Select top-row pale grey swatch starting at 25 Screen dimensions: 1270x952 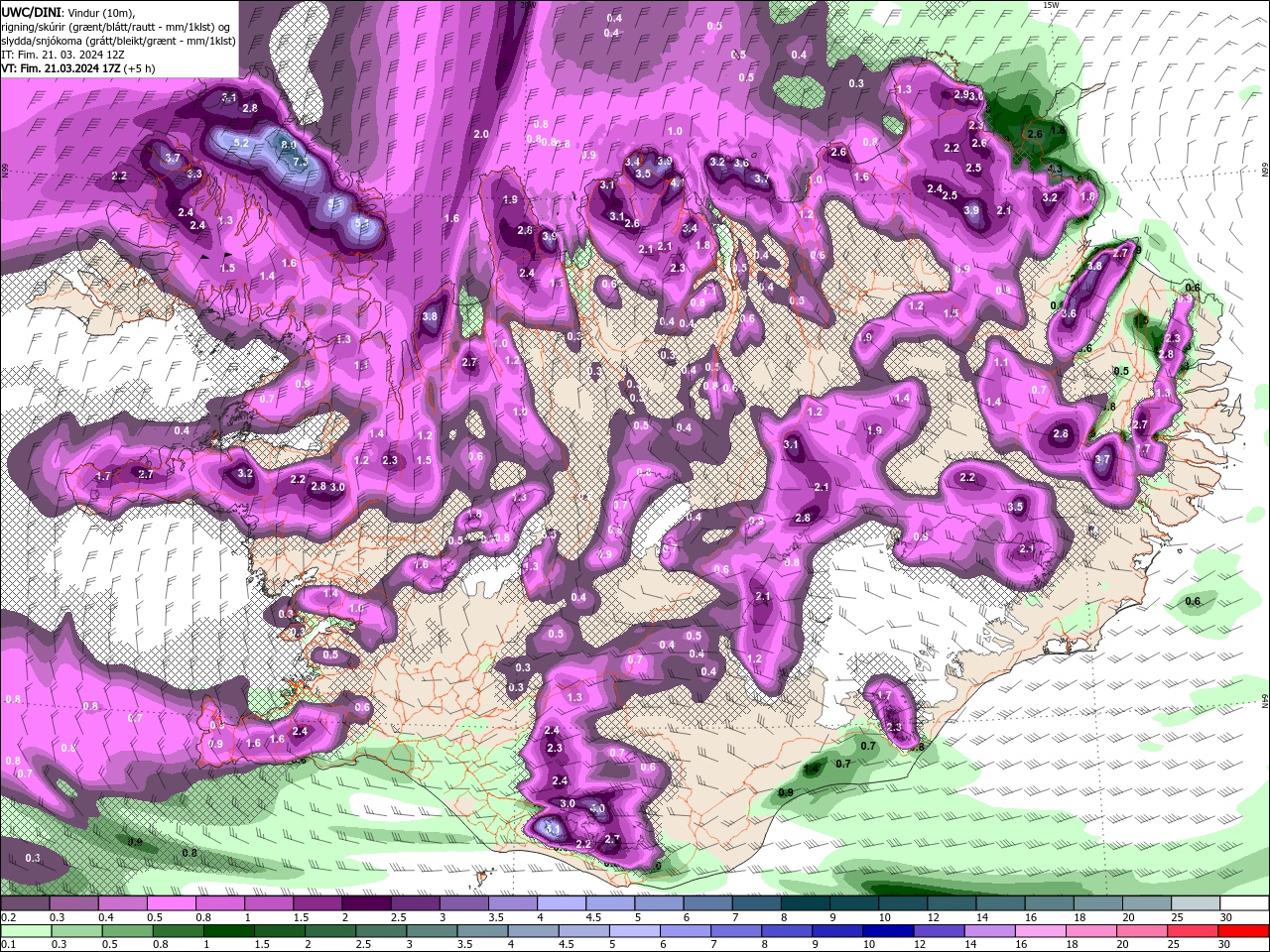[1195, 903]
